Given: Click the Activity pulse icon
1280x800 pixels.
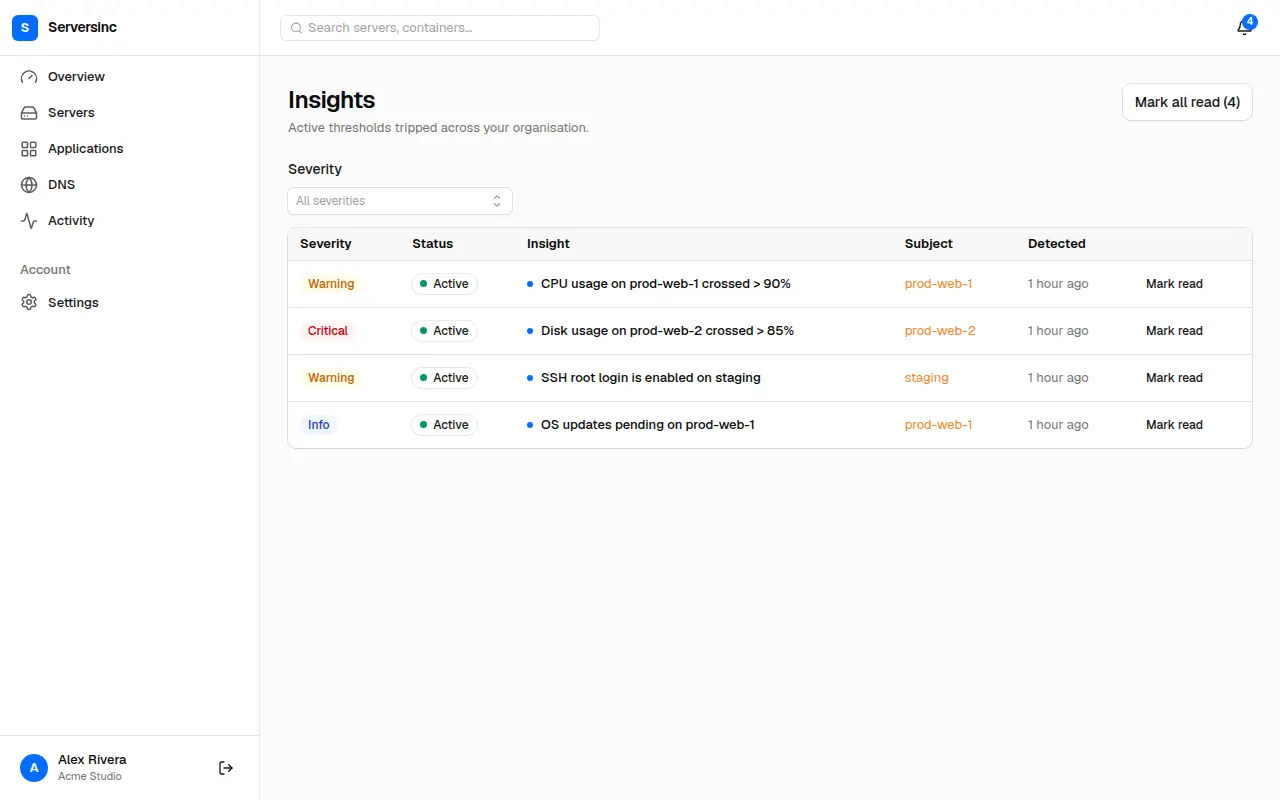Looking at the screenshot, I should (29, 221).
